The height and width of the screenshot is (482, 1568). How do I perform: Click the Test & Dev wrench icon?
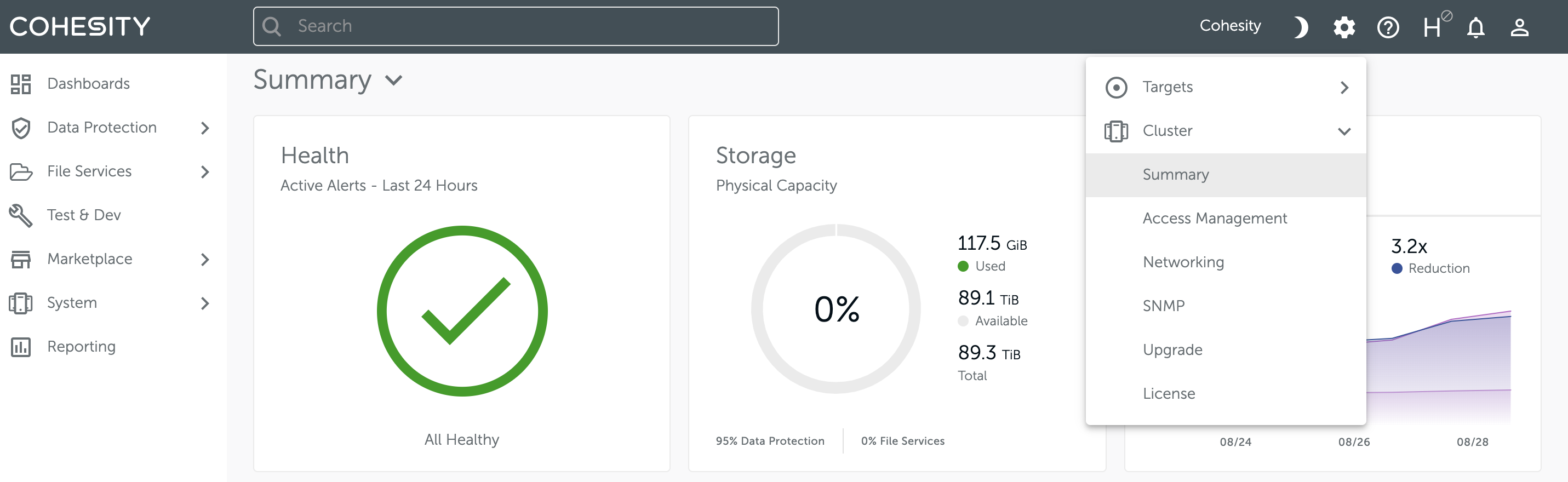(x=21, y=215)
